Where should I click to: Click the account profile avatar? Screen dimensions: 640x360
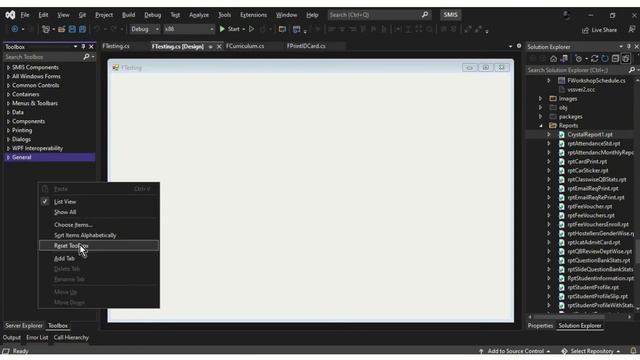[x=567, y=15]
